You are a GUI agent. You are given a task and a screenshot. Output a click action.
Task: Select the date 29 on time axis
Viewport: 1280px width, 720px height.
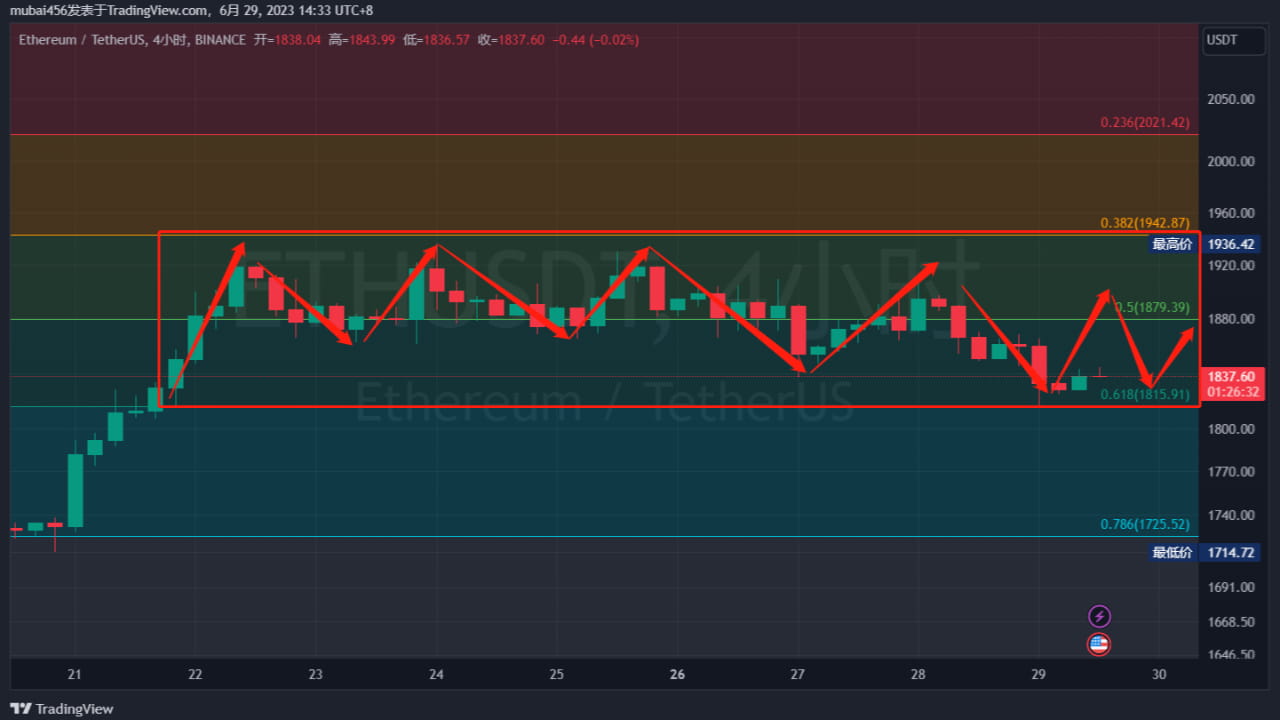1038,675
